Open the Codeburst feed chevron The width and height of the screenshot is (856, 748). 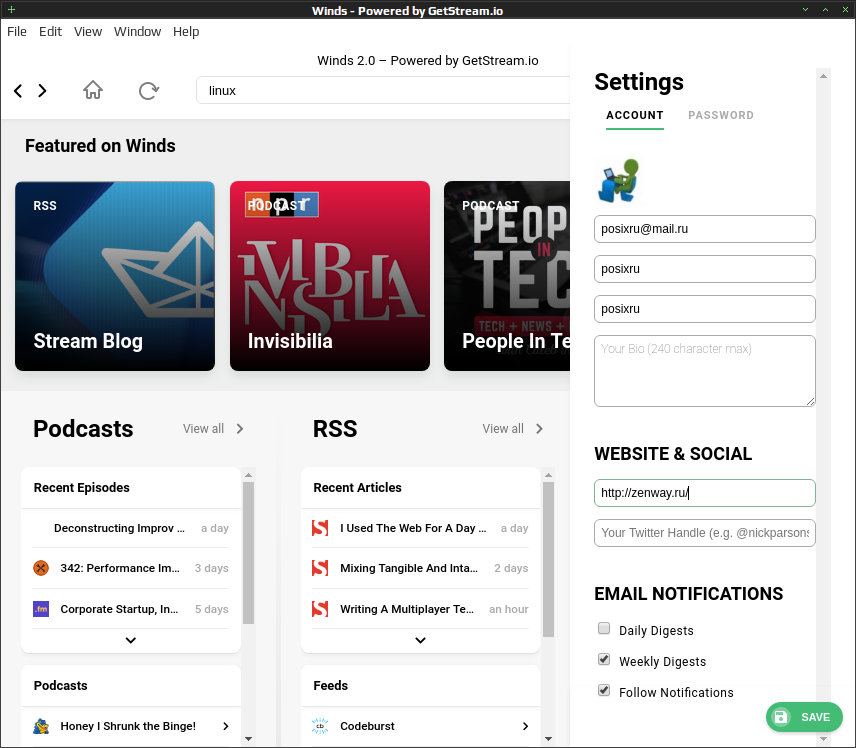coord(525,726)
